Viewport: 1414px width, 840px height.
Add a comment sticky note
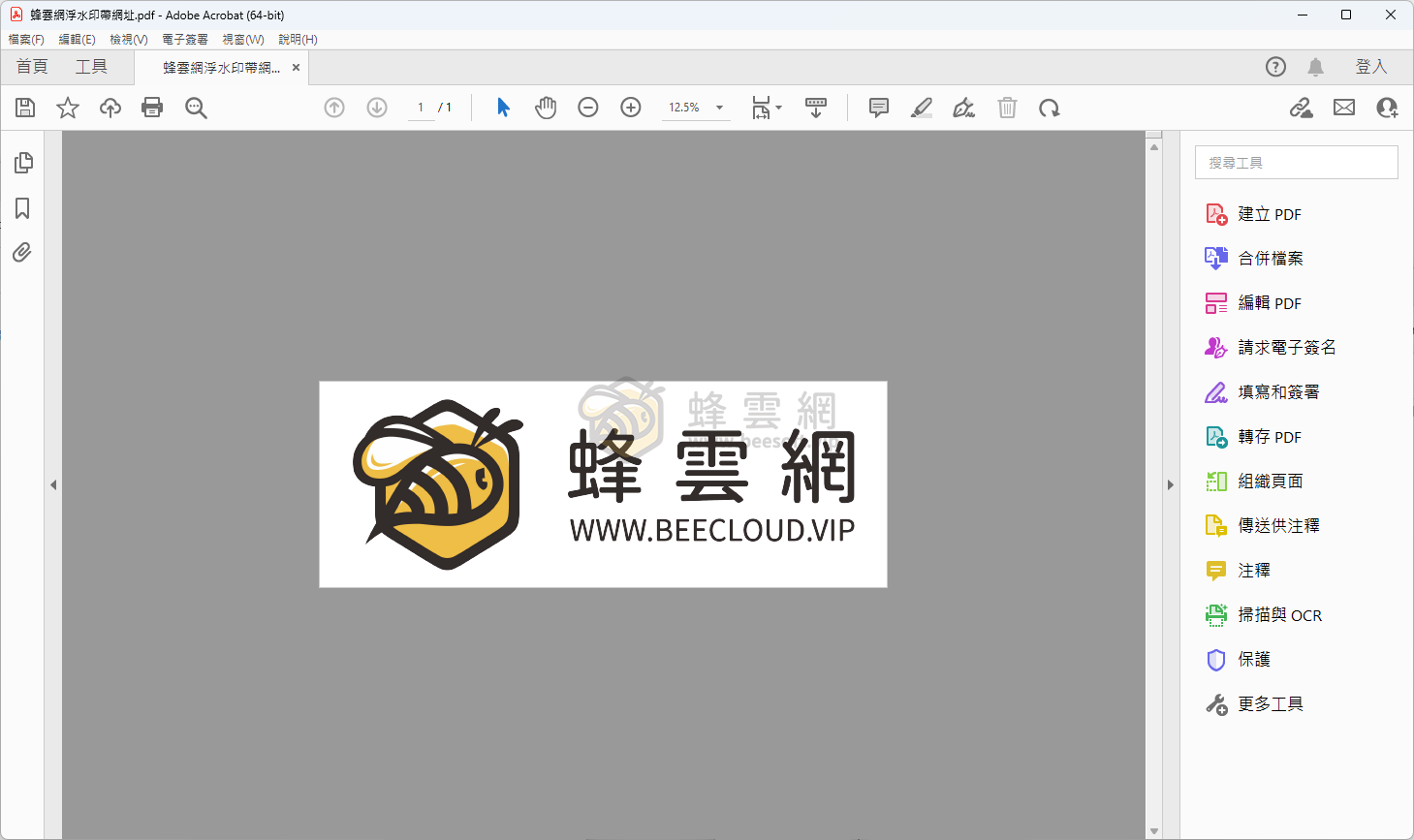coord(879,108)
